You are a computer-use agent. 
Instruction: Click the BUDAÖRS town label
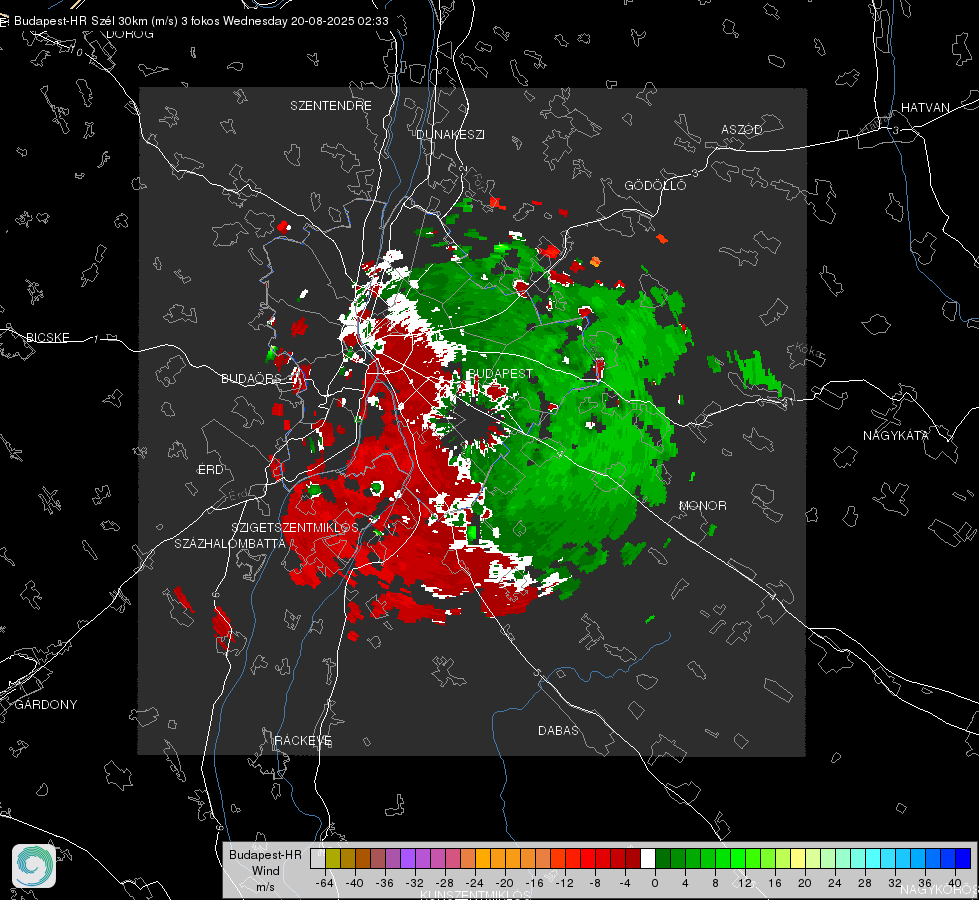[251, 379]
